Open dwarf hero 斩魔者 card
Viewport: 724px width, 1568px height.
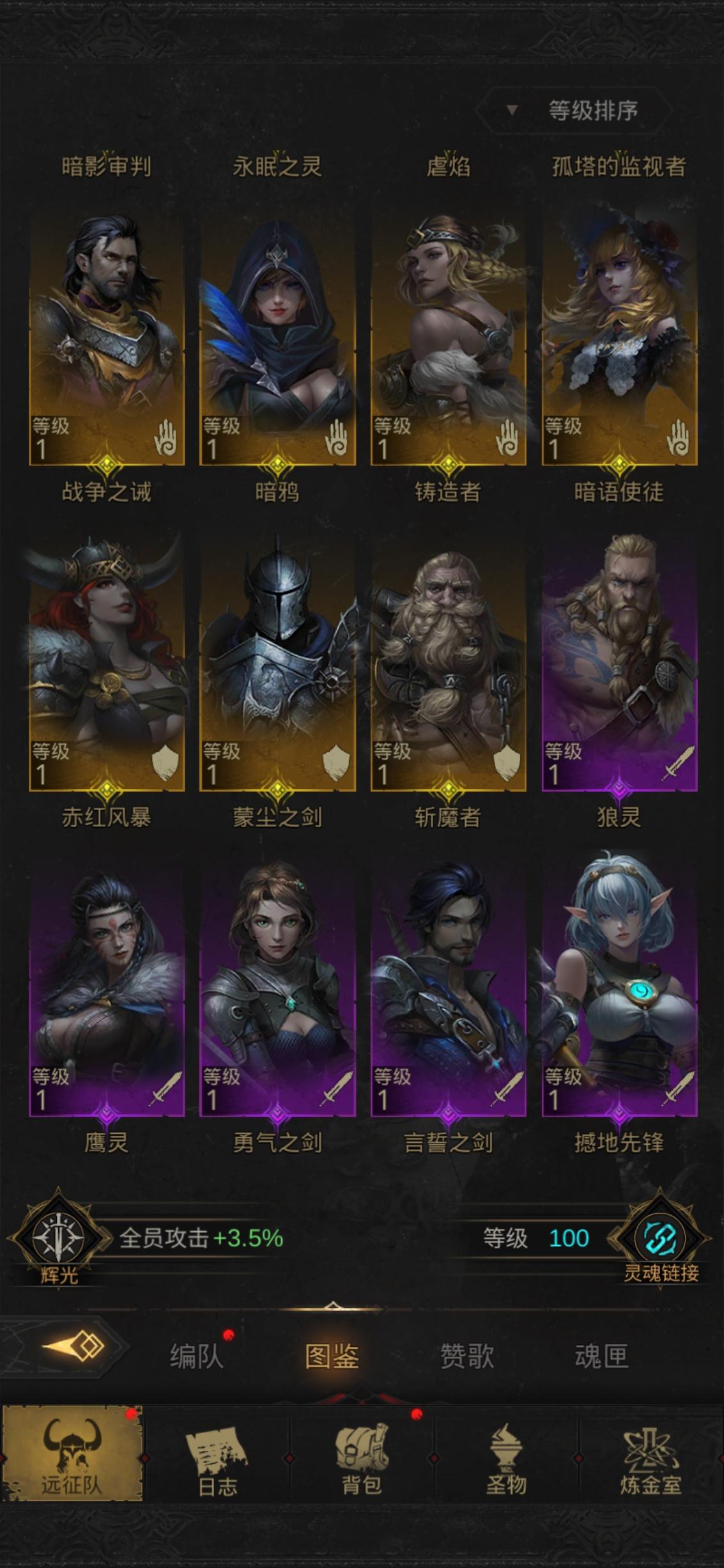point(448,664)
